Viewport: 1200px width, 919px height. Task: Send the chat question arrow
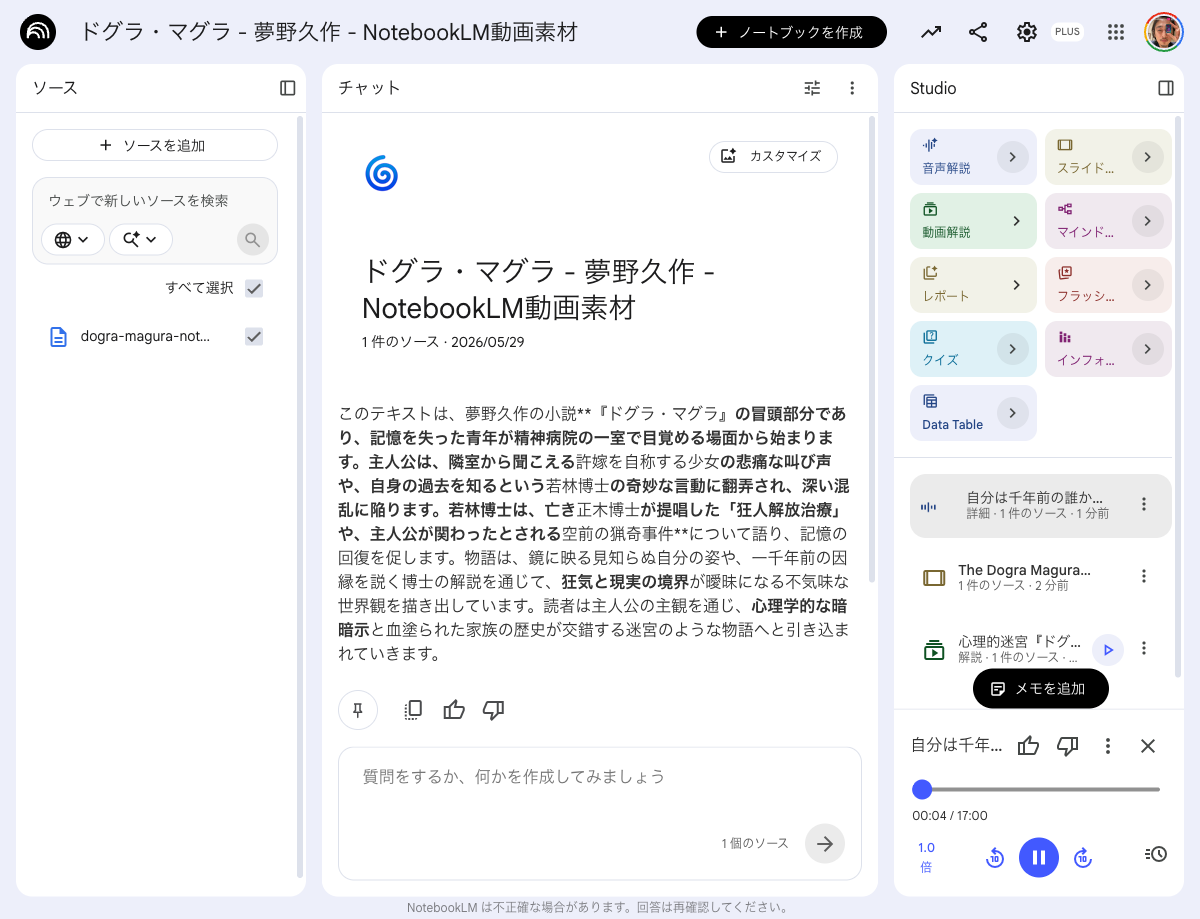[825, 843]
